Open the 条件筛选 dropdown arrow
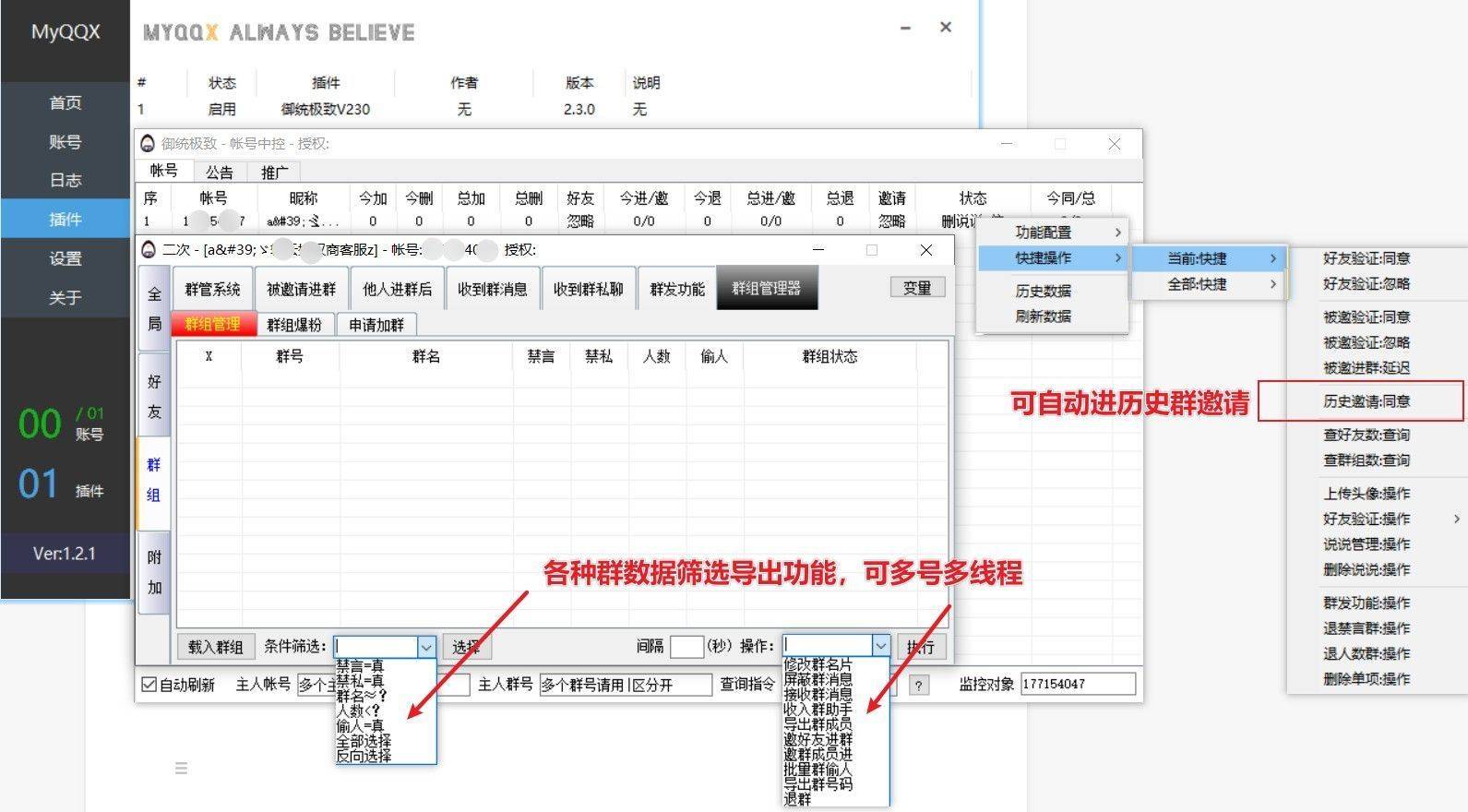Screen dimensions: 1468x812 [425, 647]
